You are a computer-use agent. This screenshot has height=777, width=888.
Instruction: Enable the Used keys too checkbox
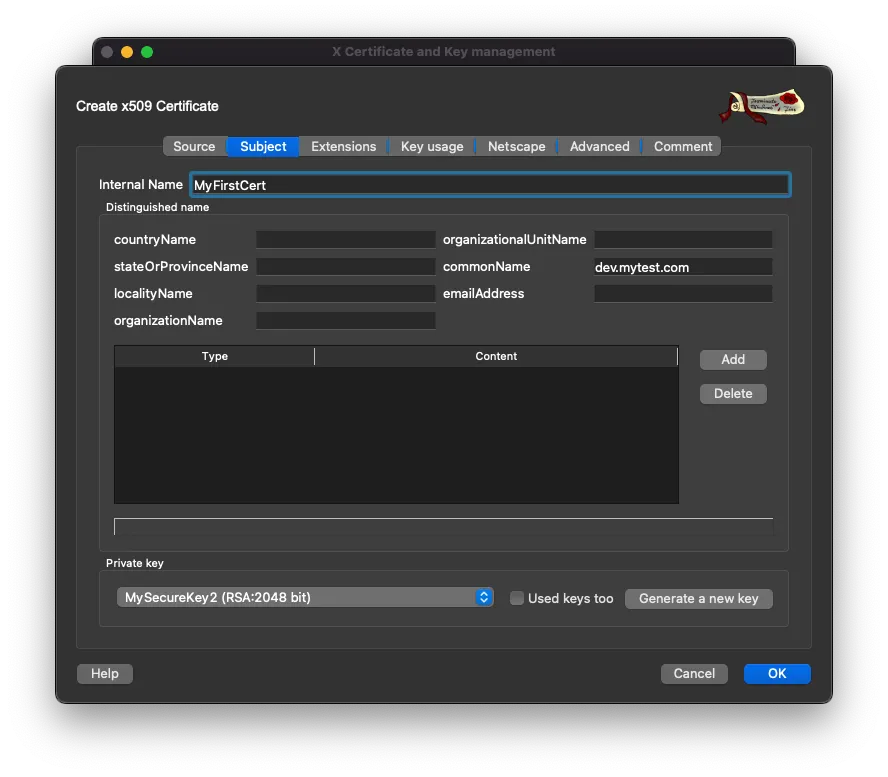517,598
